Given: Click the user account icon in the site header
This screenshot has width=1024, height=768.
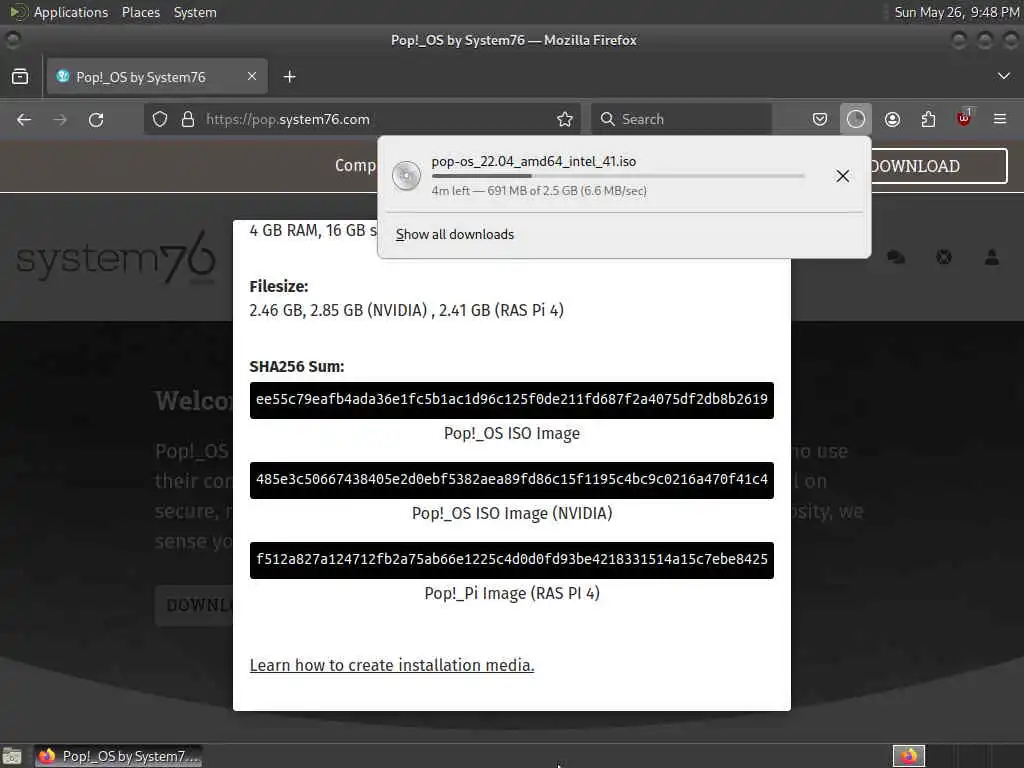Looking at the screenshot, I should 991,257.
